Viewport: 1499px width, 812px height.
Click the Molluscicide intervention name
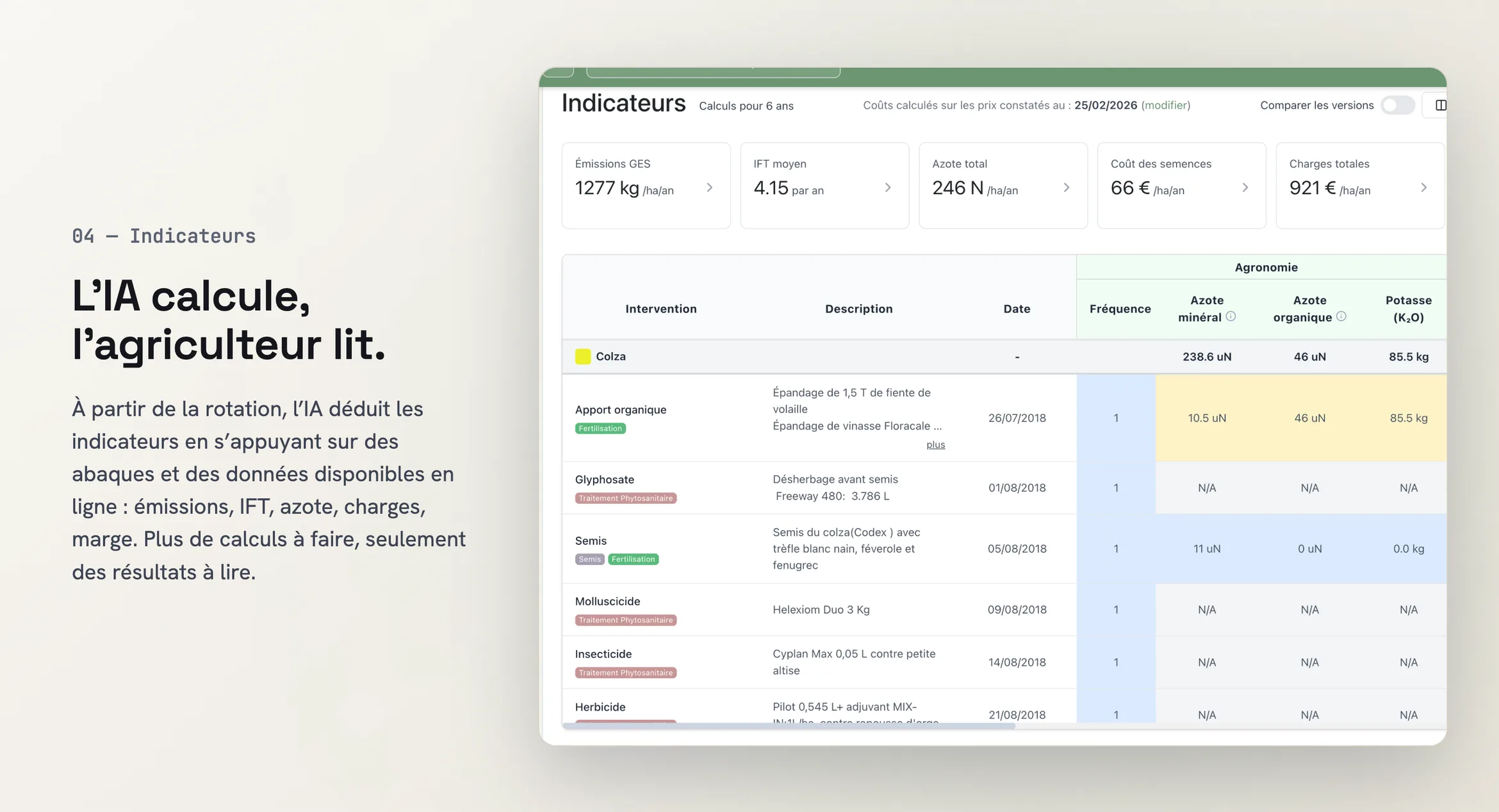click(x=607, y=601)
